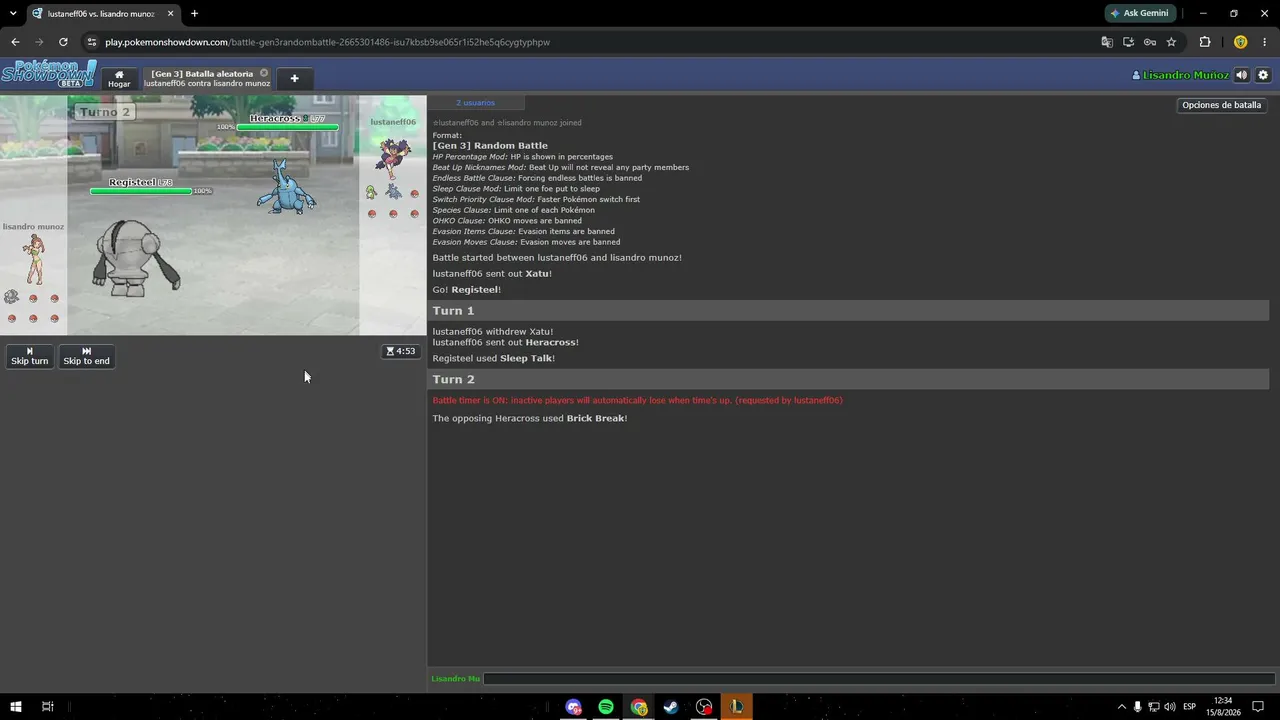Screen dimensions: 1280x720
Task: Click the Pokémon Showdown logo
Action: [49, 74]
